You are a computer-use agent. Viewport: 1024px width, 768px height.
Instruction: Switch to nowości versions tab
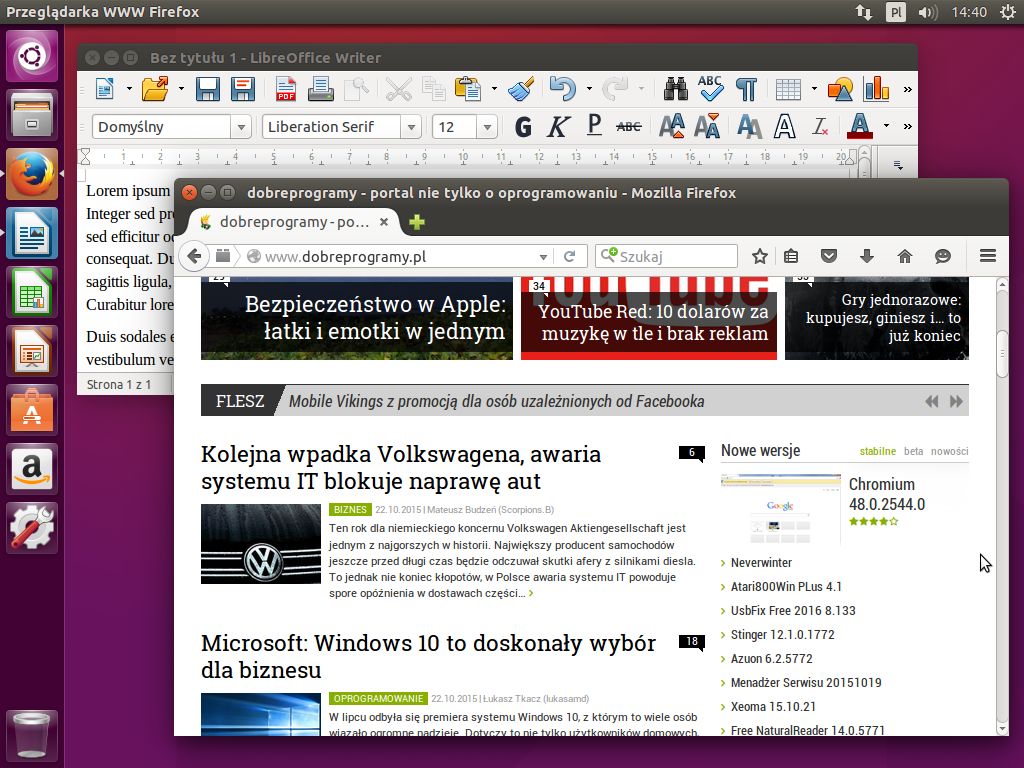[950, 451]
